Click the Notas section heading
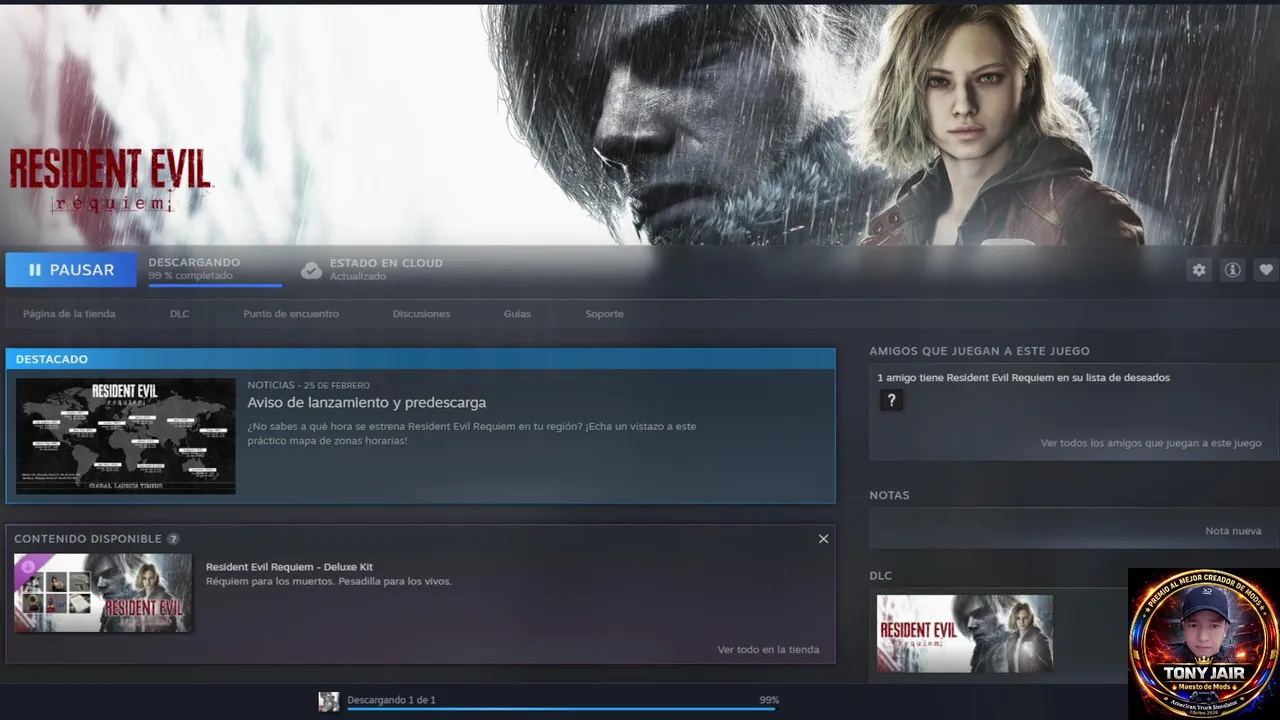Viewport: 1280px width, 720px height. click(889, 495)
